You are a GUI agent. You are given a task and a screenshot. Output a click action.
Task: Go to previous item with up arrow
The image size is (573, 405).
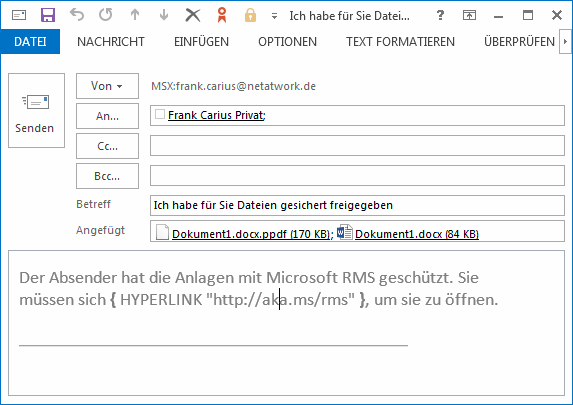click(x=135, y=15)
